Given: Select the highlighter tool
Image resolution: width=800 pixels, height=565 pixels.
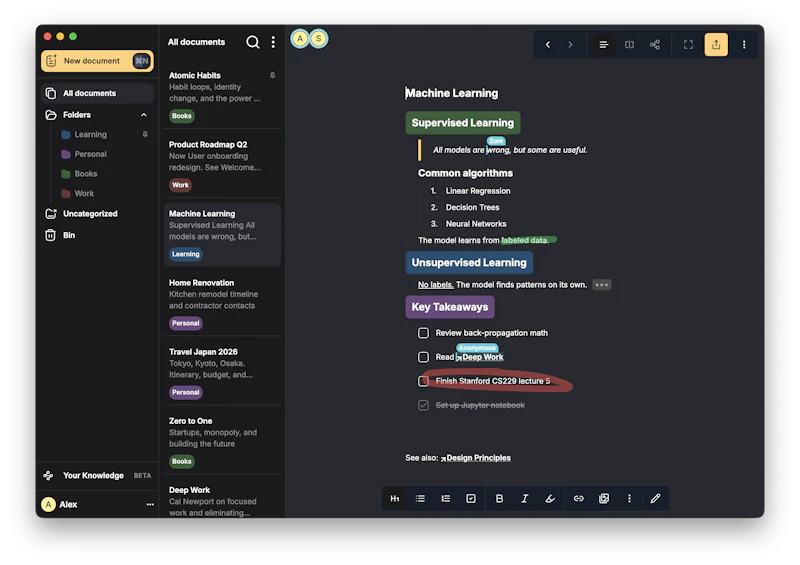Looking at the screenshot, I should click(x=550, y=499).
